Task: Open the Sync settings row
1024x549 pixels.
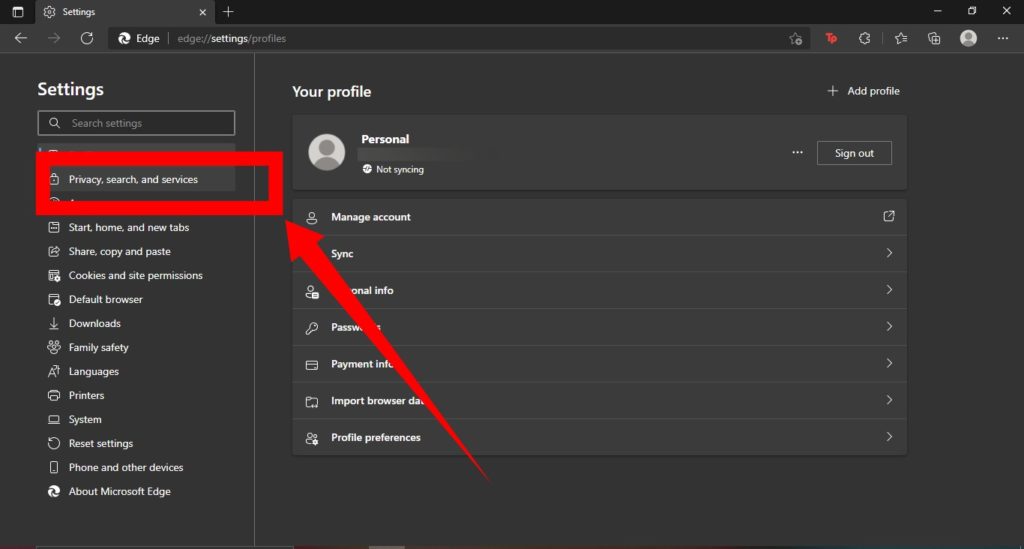Action: pos(600,253)
